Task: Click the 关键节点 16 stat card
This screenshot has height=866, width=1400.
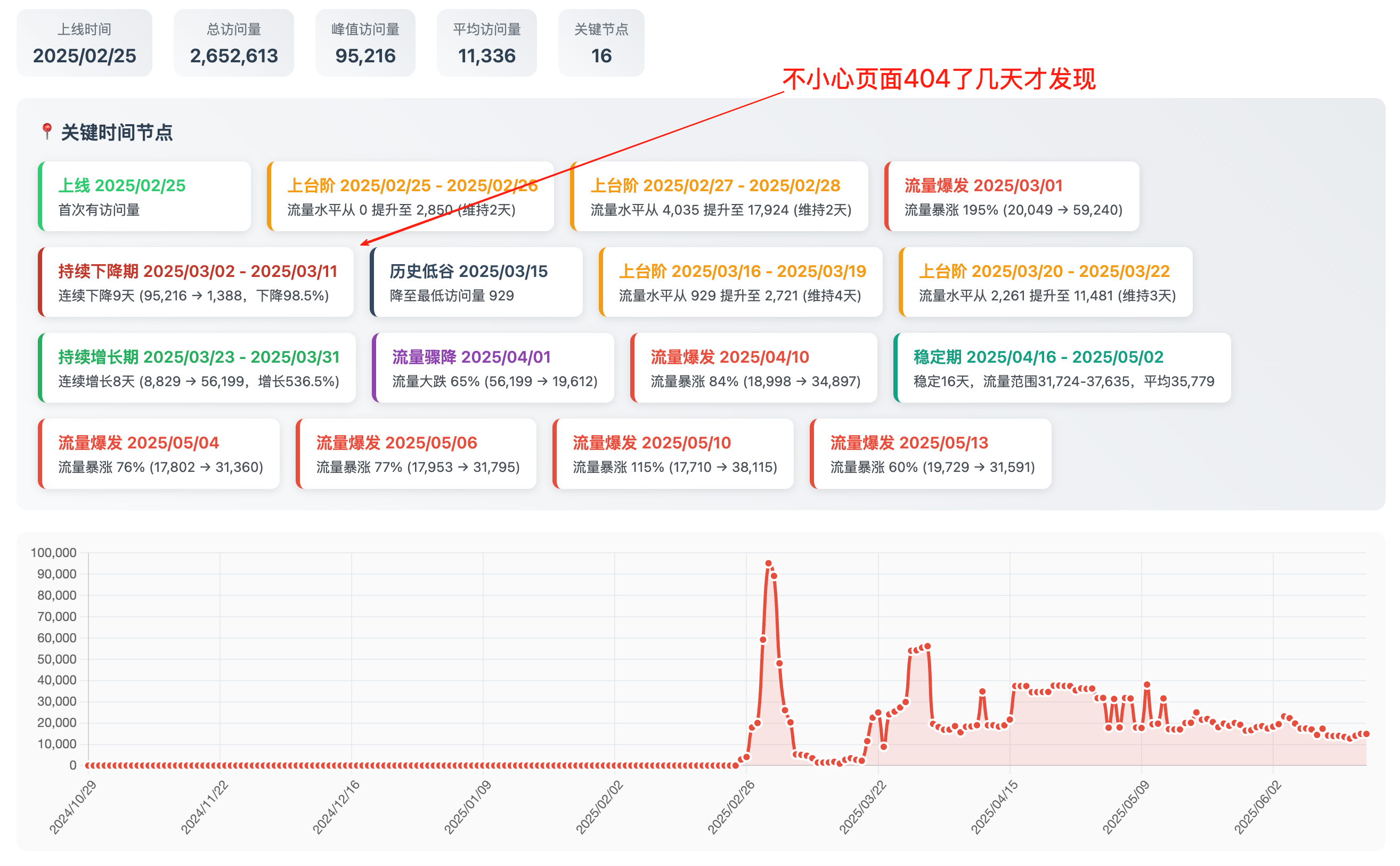Action: (601, 43)
